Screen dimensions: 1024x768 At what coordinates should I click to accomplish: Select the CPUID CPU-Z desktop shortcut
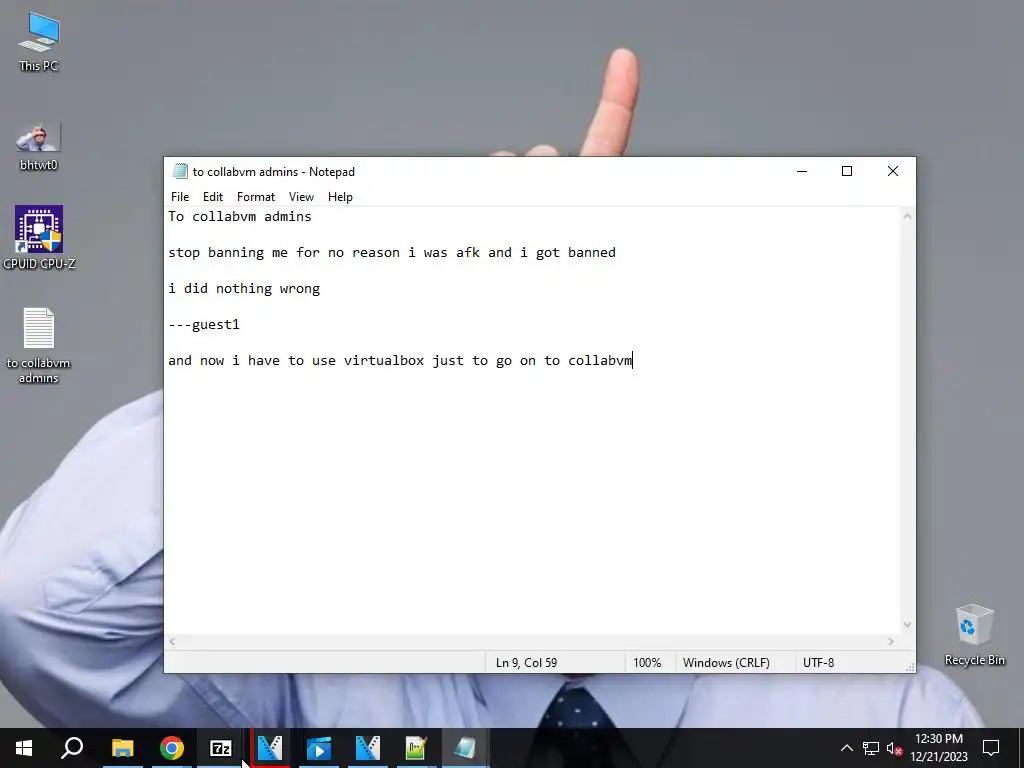click(x=39, y=238)
